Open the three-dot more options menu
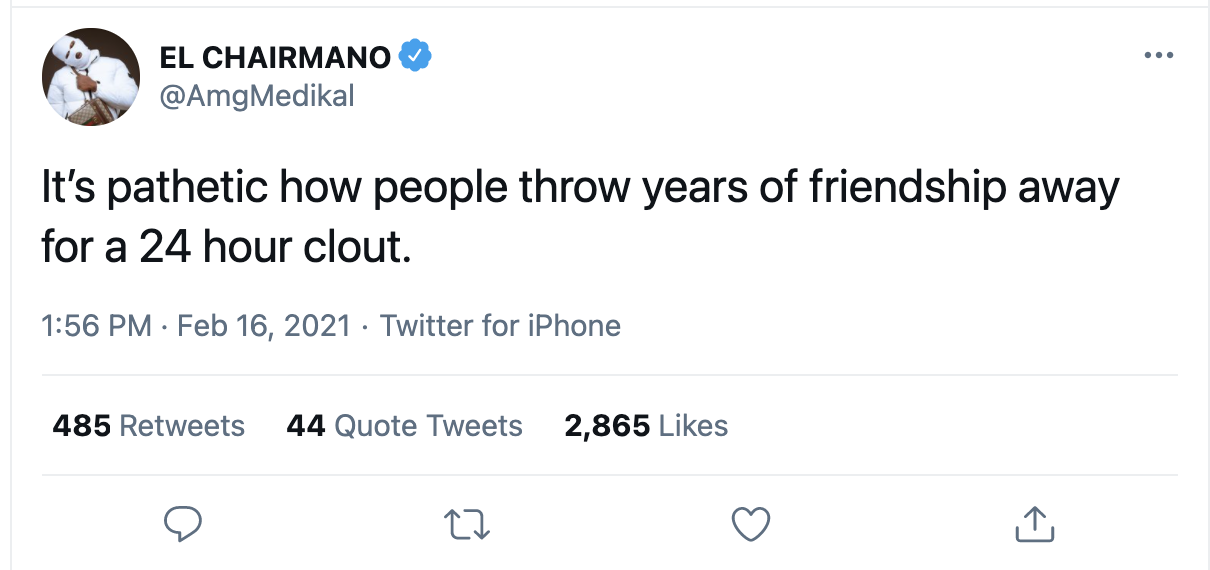The height and width of the screenshot is (570, 1210). coord(1158,56)
